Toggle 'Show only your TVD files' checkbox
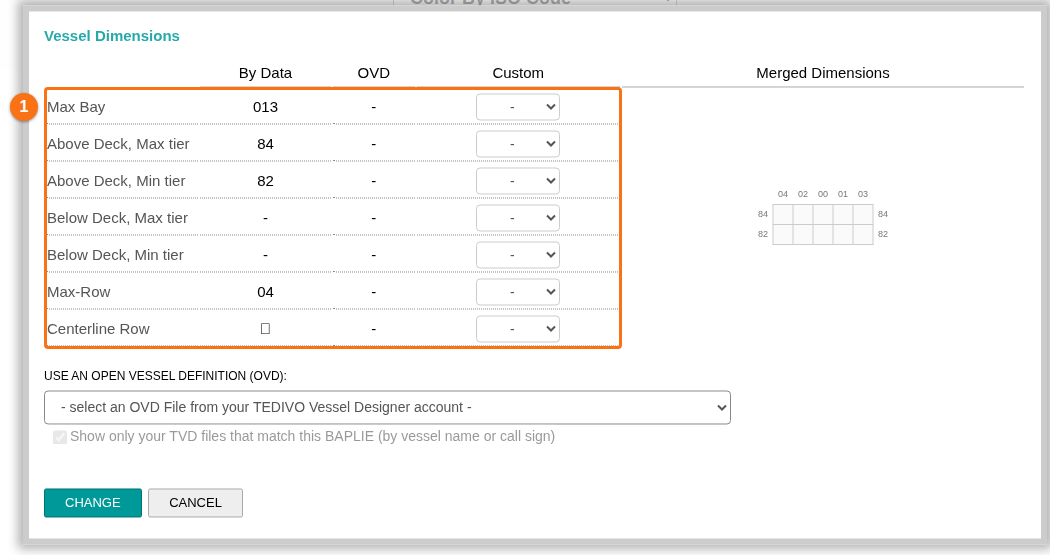This screenshot has height=555, width=1050. pyautogui.click(x=60, y=437)
